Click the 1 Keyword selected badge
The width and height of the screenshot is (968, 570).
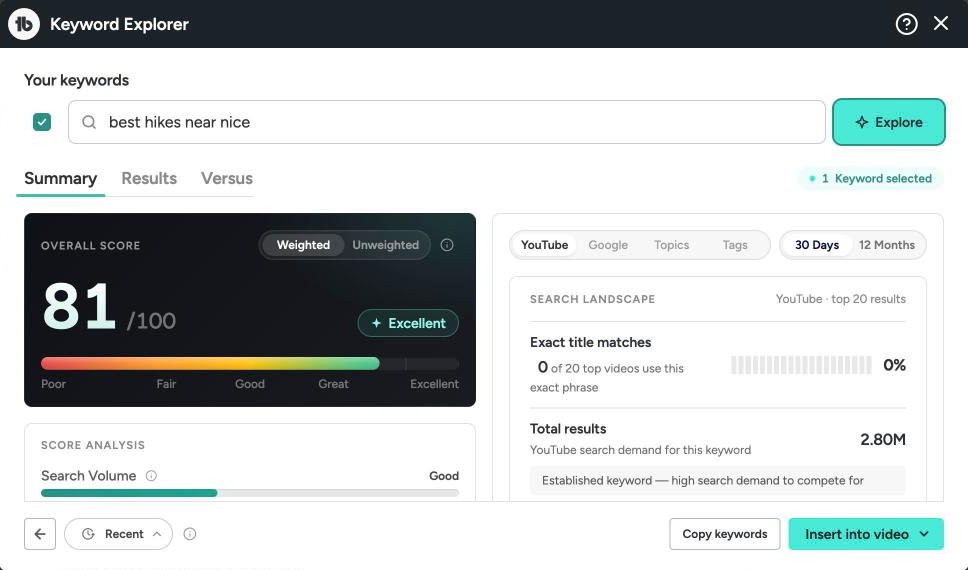(870, 178)
